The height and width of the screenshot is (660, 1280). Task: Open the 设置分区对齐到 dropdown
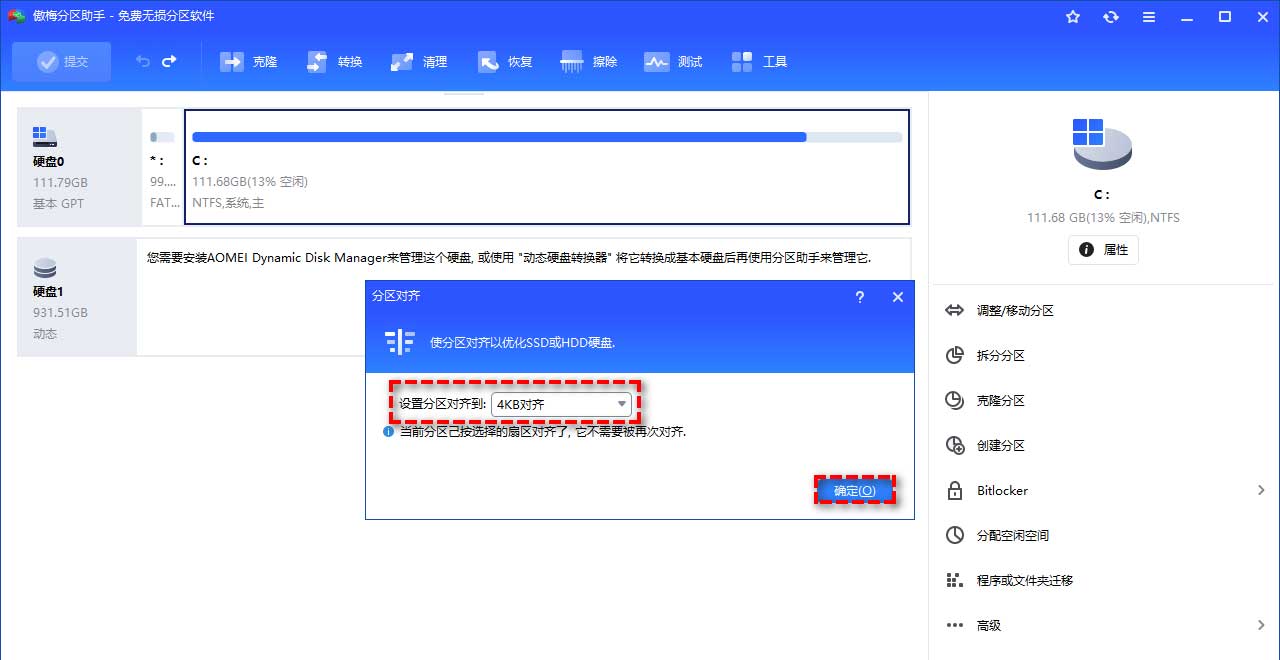(x=561, y=405)
